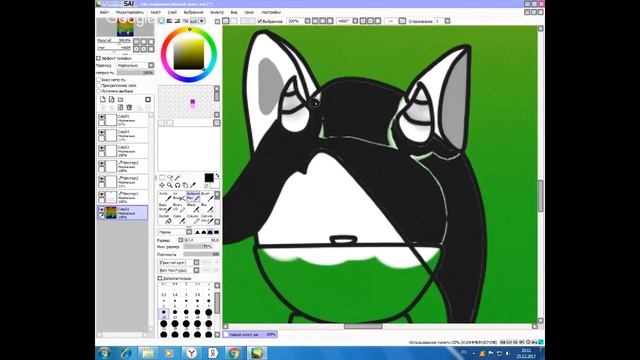Viewport: 640px width, 360px height.
Task: Hide the Вектор1 layer
Action: 101,195
